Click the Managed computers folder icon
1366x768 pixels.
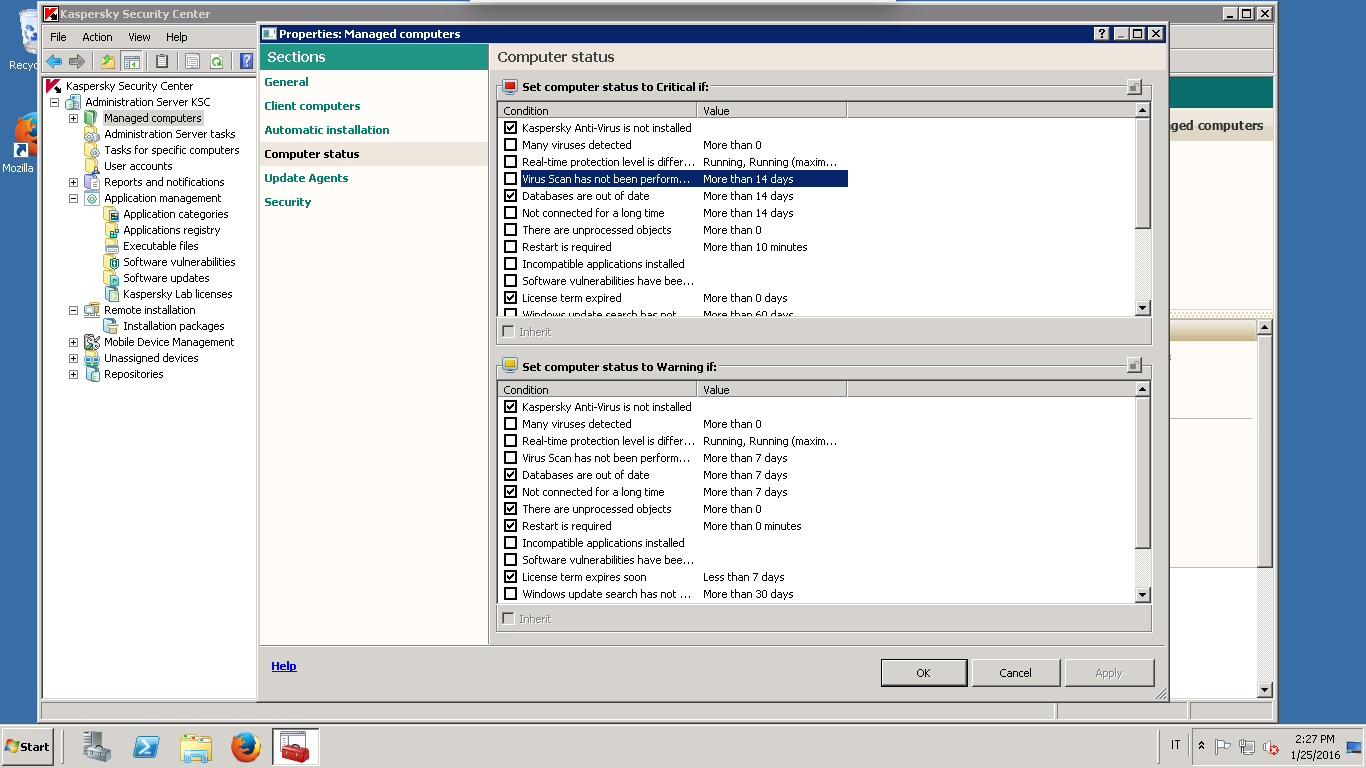92,118
